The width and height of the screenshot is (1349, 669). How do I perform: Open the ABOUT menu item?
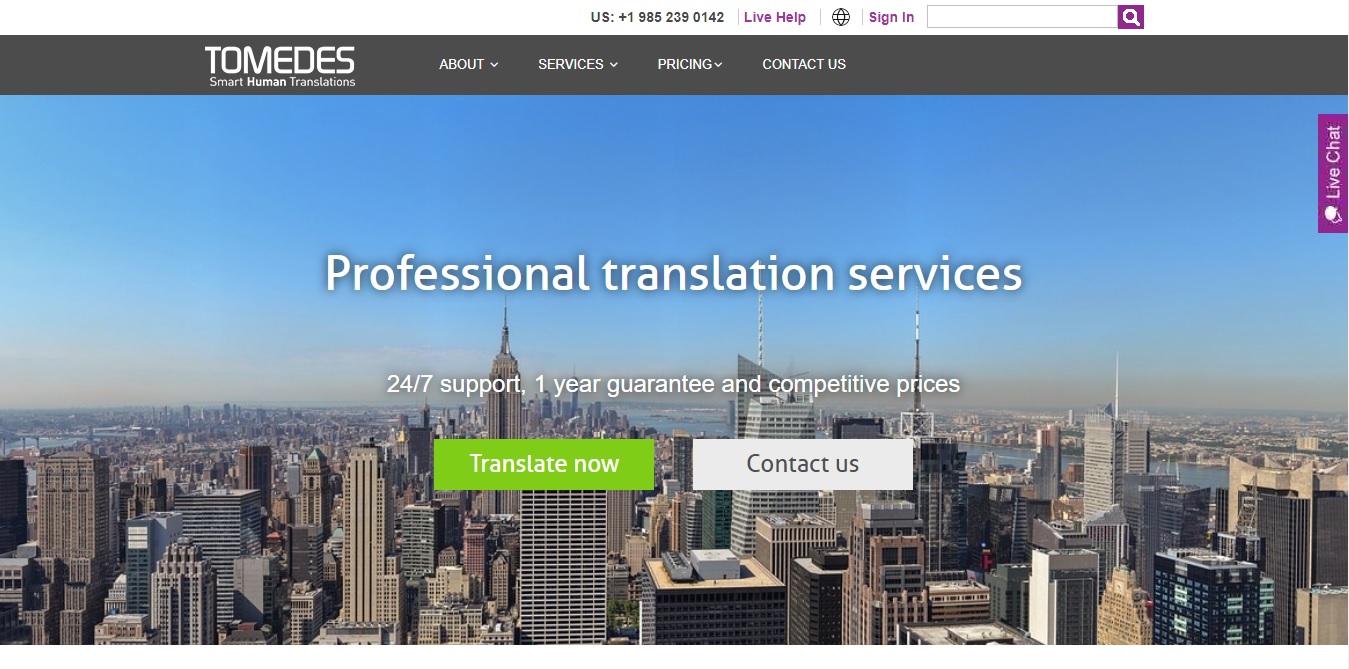tap(461, 64)
